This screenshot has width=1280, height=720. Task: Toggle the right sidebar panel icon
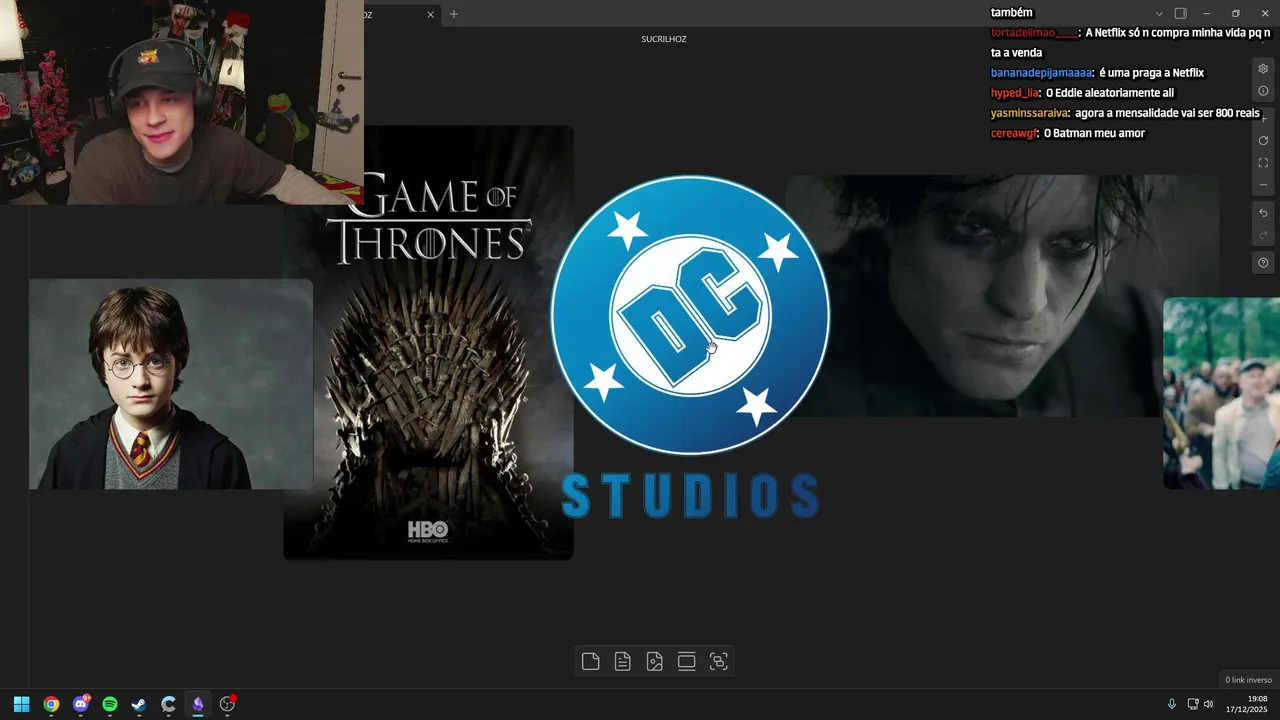(1180, 13)
